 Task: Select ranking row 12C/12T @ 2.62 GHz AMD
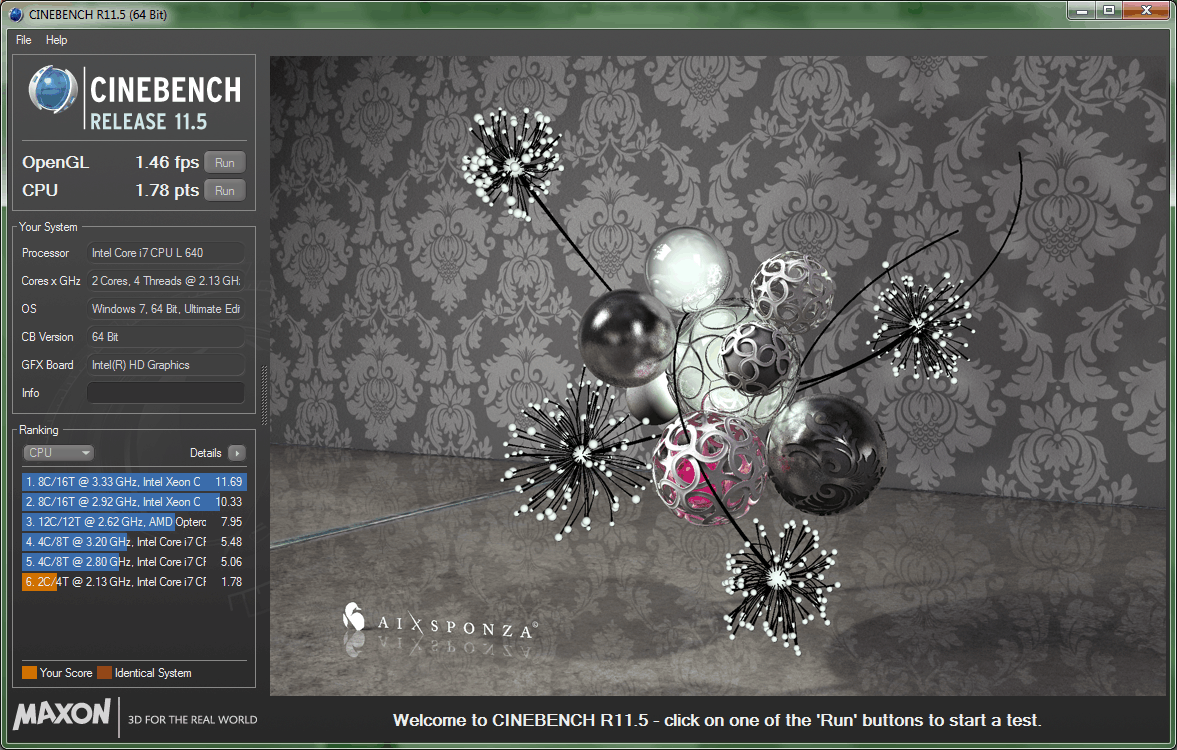click(134, 522)
